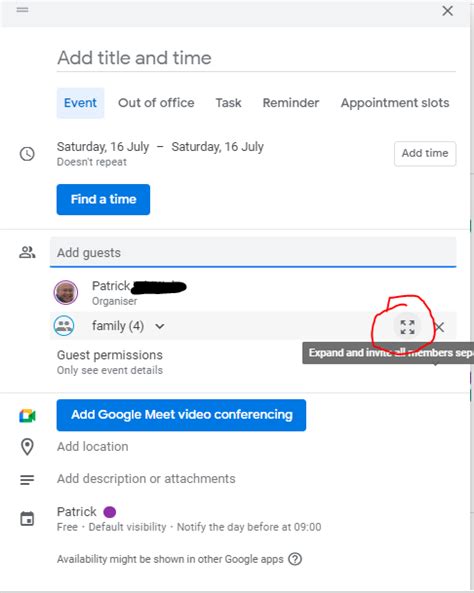Click the description lines icon

pyautogui.click(x=27, y=480)
